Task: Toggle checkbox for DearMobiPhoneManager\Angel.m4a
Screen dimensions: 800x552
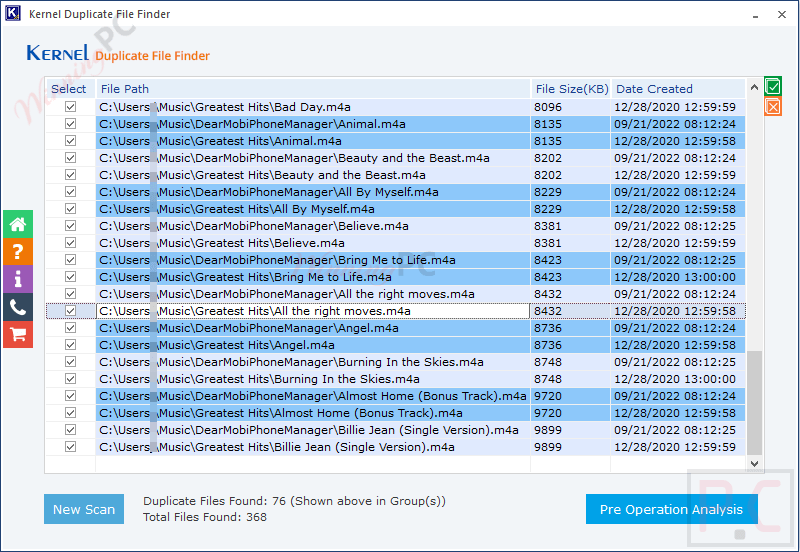Action: click(70, 328)
